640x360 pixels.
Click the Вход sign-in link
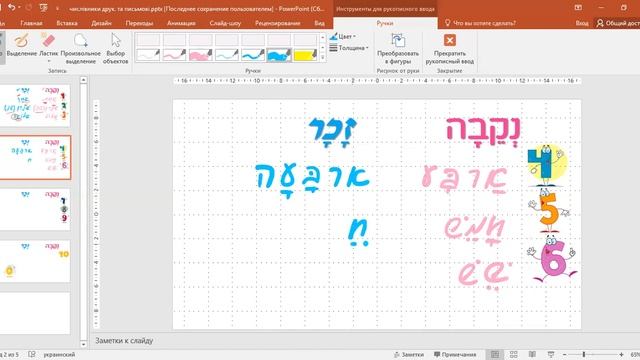pyautogui.click(x=582, y=23)
